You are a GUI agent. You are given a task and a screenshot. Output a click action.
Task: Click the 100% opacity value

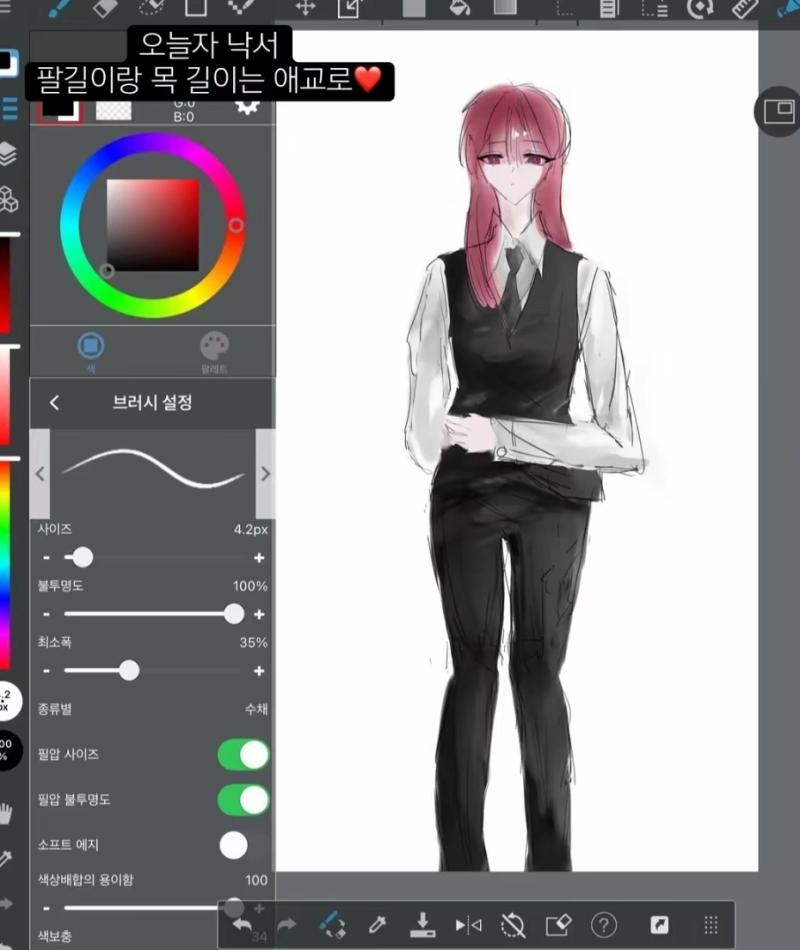[x=250, y=586]
